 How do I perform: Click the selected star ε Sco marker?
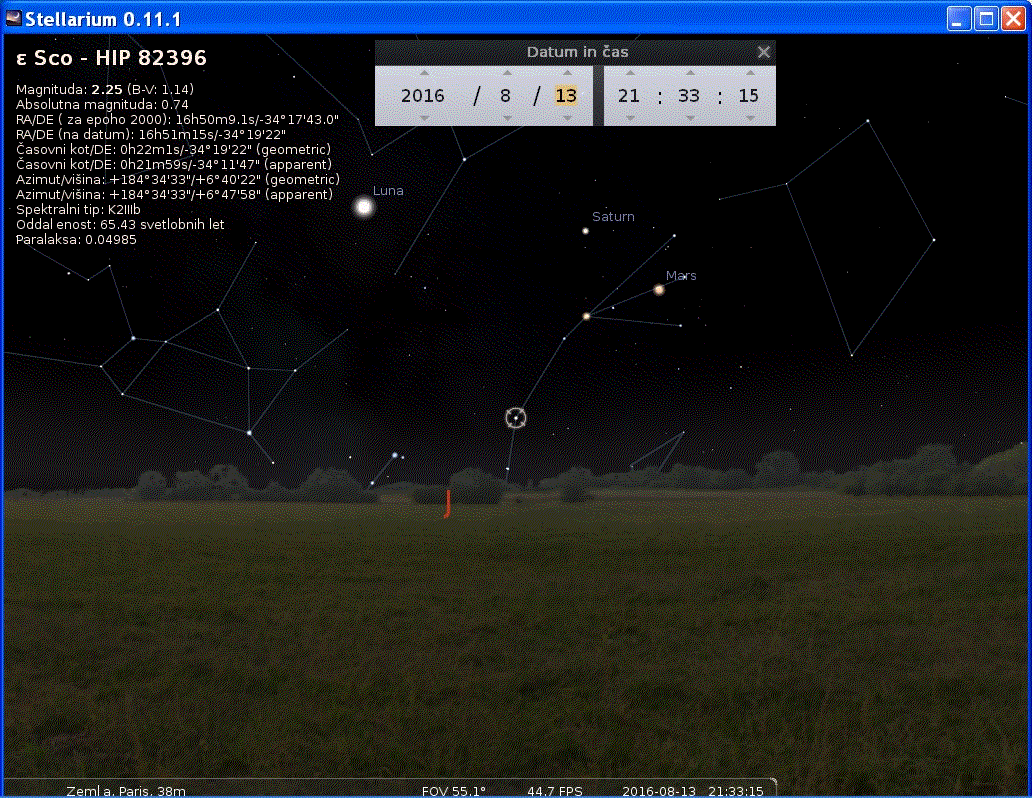click(516, 418)
